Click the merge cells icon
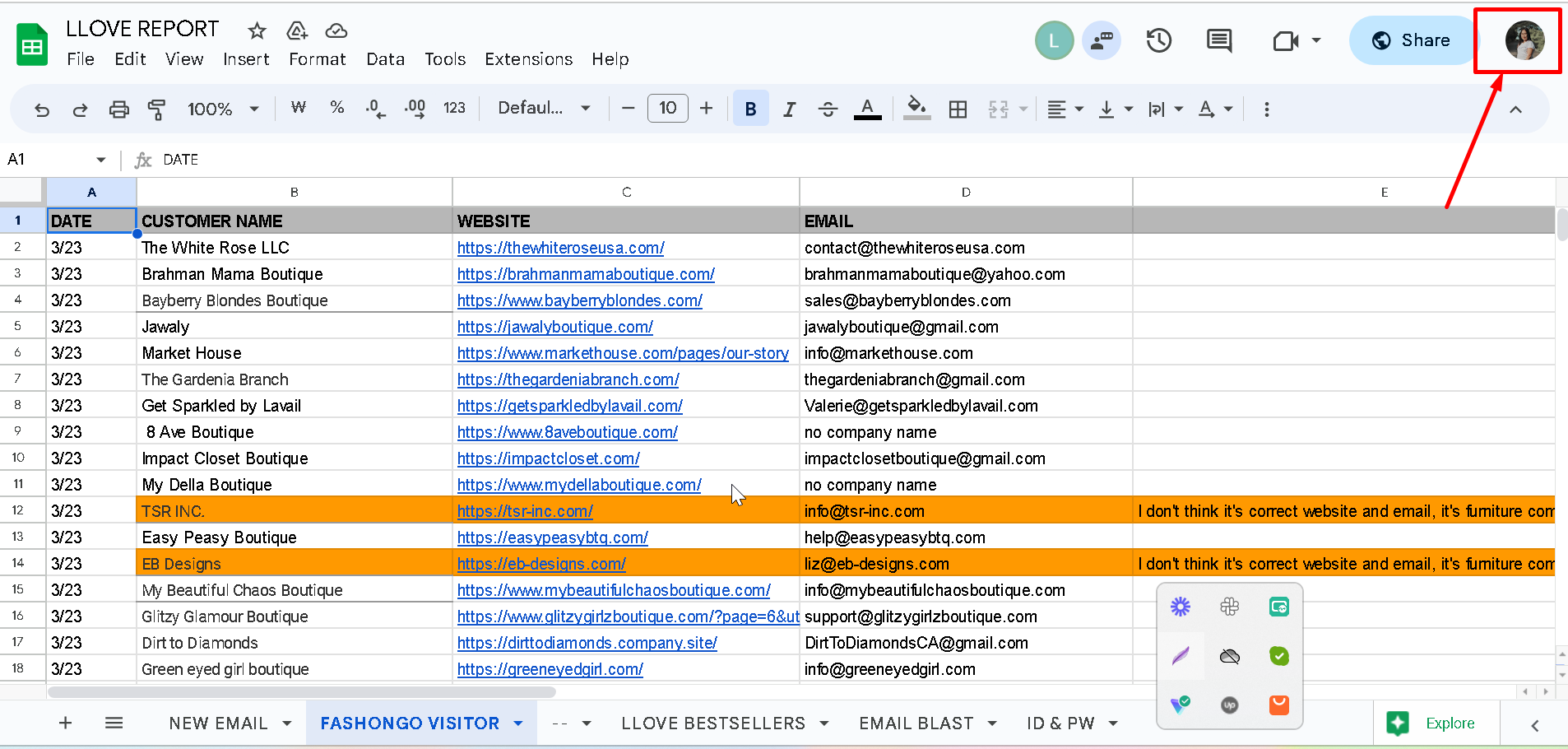The image size is (1568, 749). (x=998, y=109)
